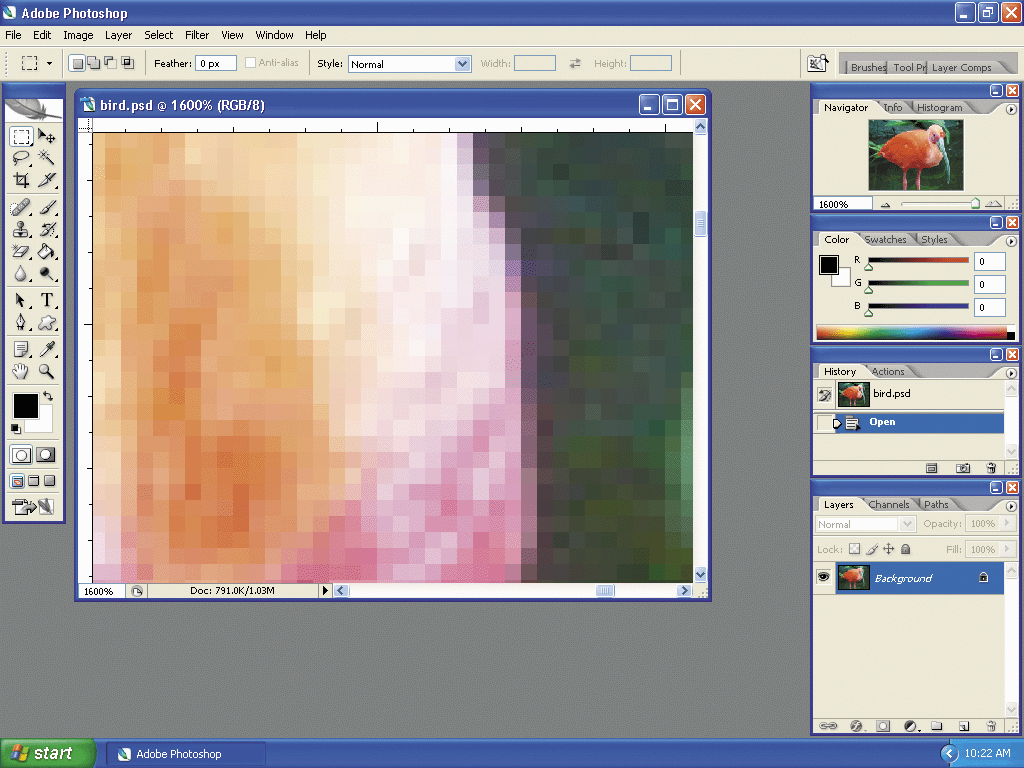Open the Tool Preset picker dropdown

pyautogui.click(x=38, y=63)
